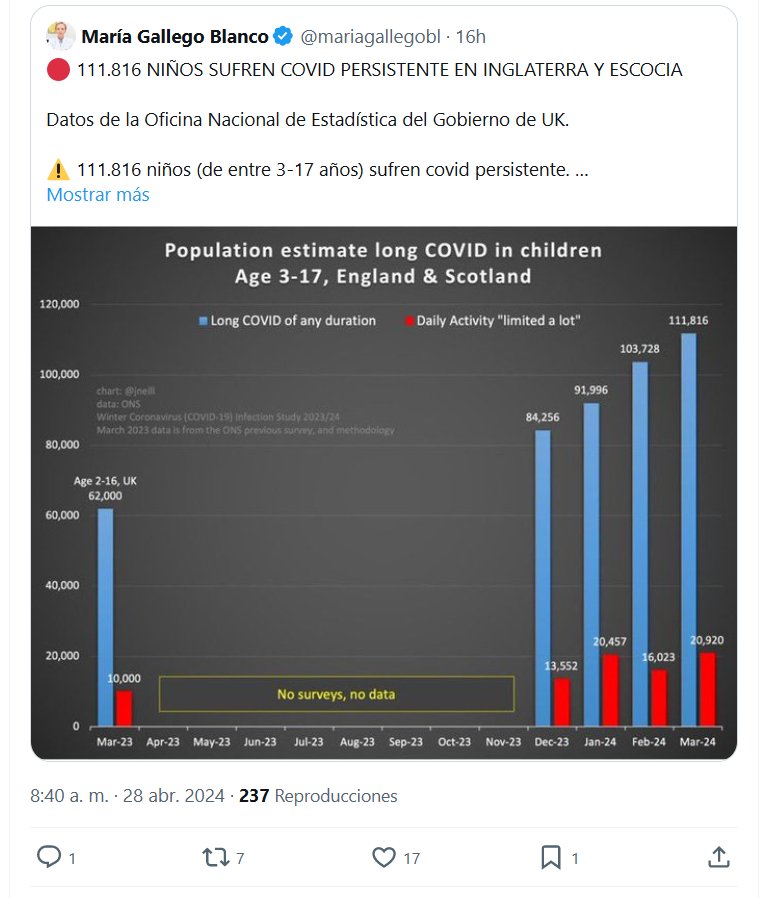The height and width of the screenshot is (898, 770).
Task: Click the red Daily Activity legend swatch
Action: 408,321
